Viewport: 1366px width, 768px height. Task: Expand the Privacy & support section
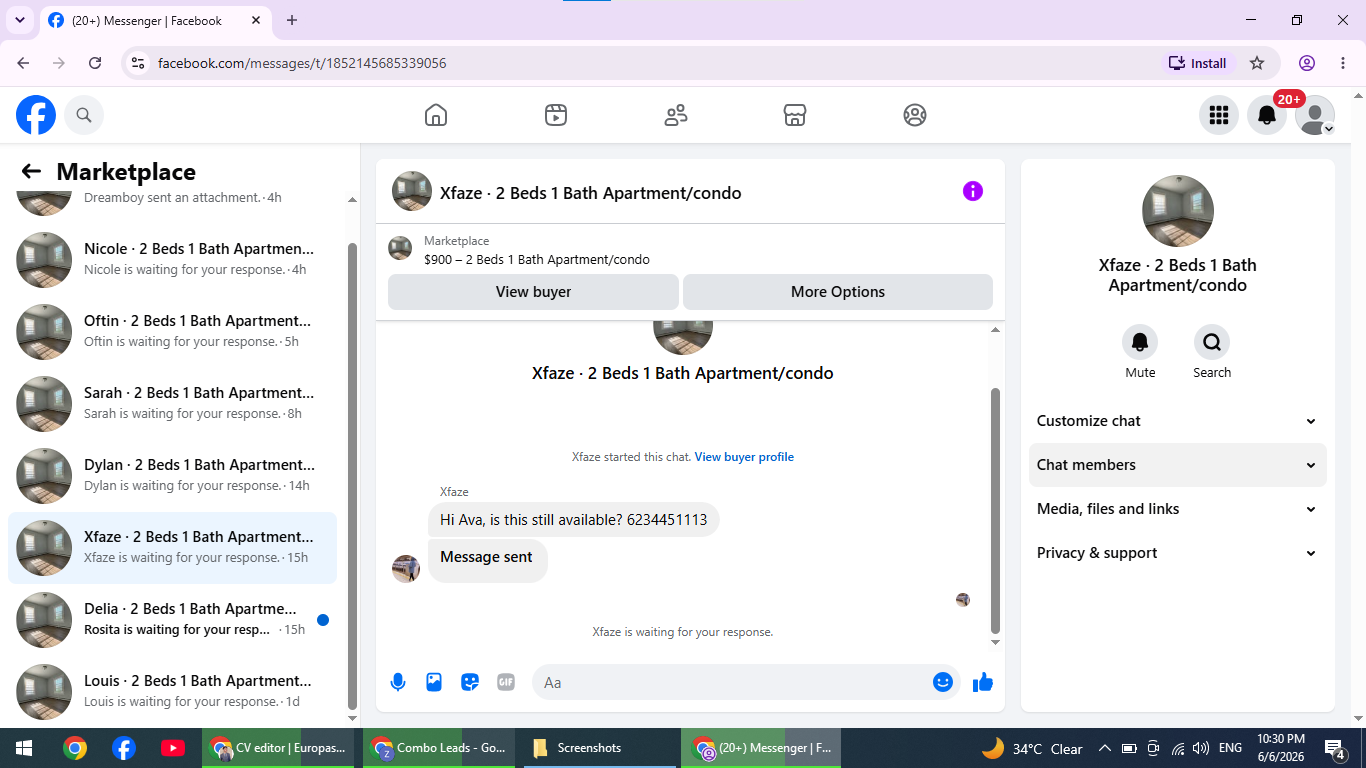point(1178,553)
